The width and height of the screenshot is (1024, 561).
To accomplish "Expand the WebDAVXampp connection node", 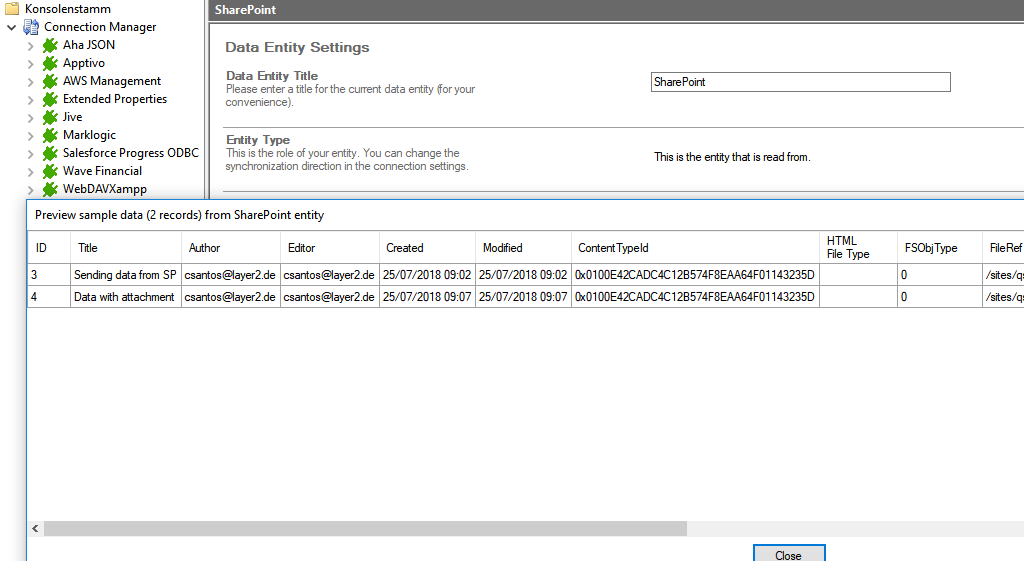I will tap(30, 190).
